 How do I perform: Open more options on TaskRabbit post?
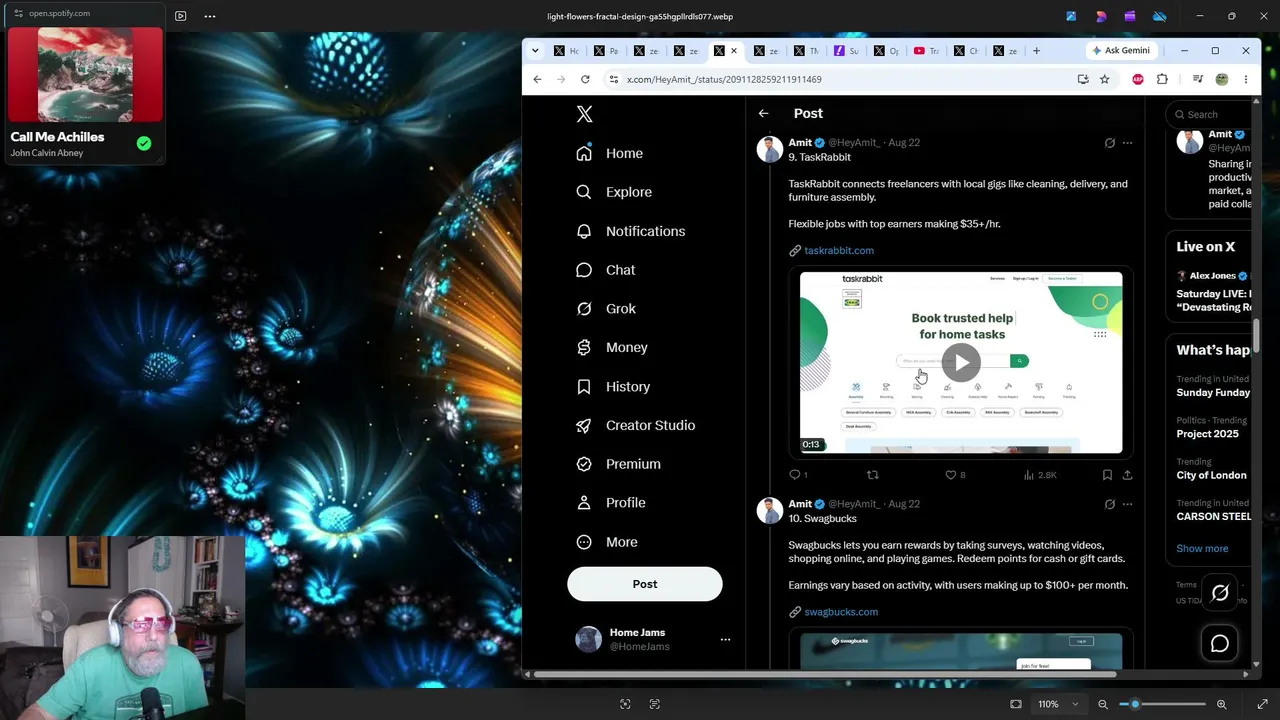coord(1127,143)
